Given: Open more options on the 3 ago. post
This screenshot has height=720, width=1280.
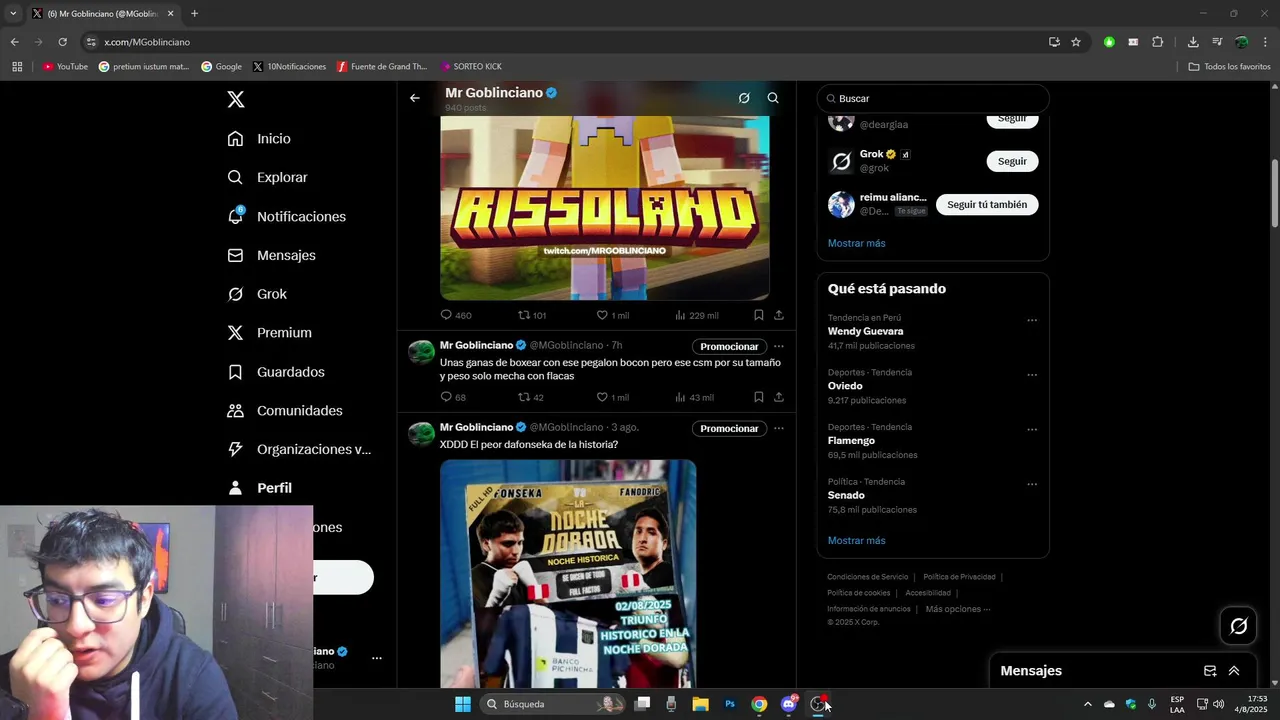Looking at the screenshot, I should (779, 429).
